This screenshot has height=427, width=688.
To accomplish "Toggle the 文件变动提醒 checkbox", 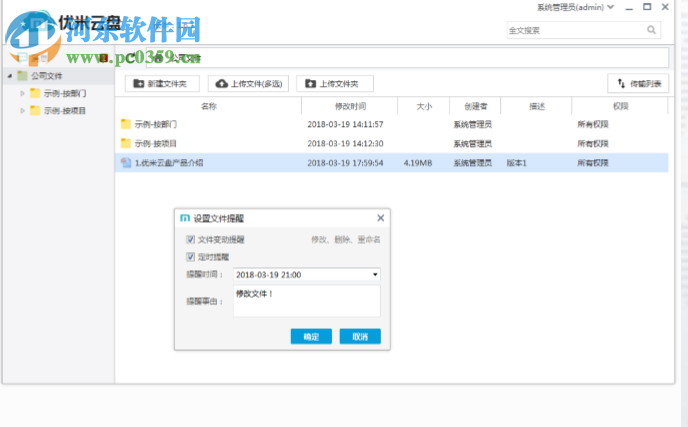I will point(190,239).
